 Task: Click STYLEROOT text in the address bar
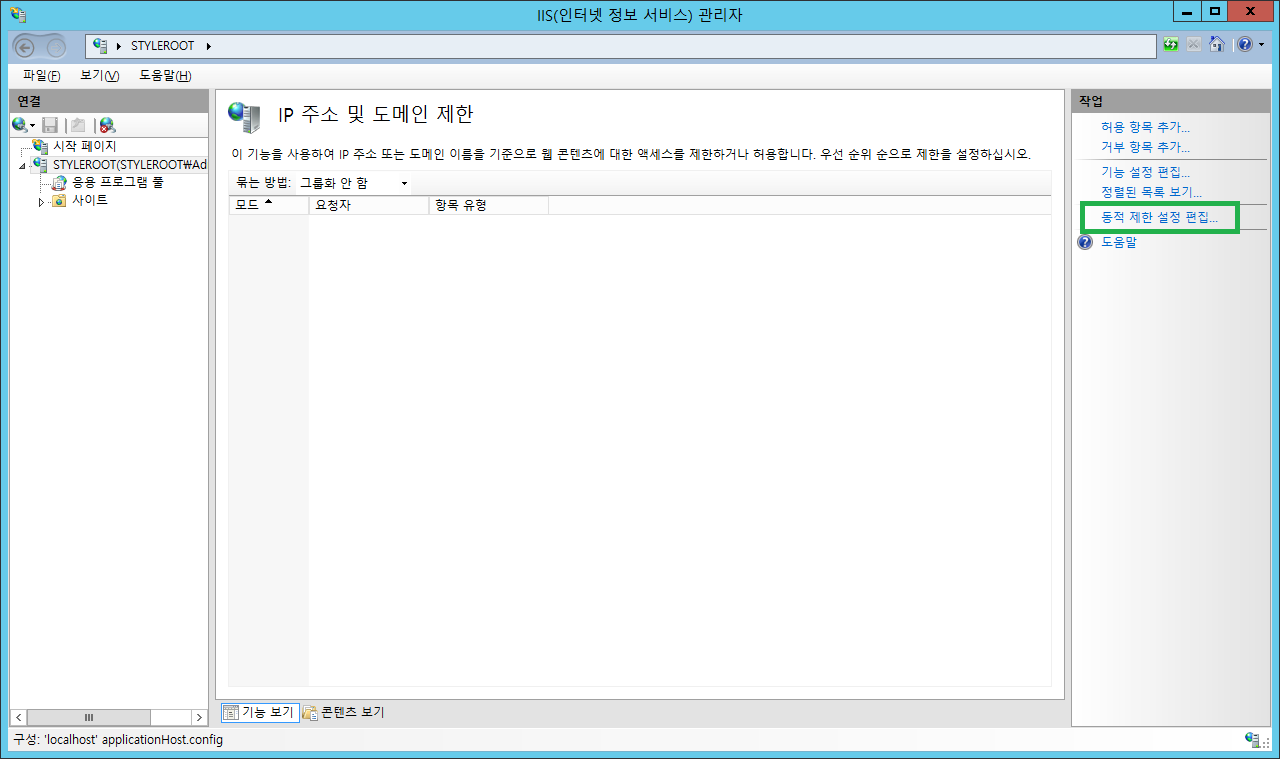(x=164, y=46)
